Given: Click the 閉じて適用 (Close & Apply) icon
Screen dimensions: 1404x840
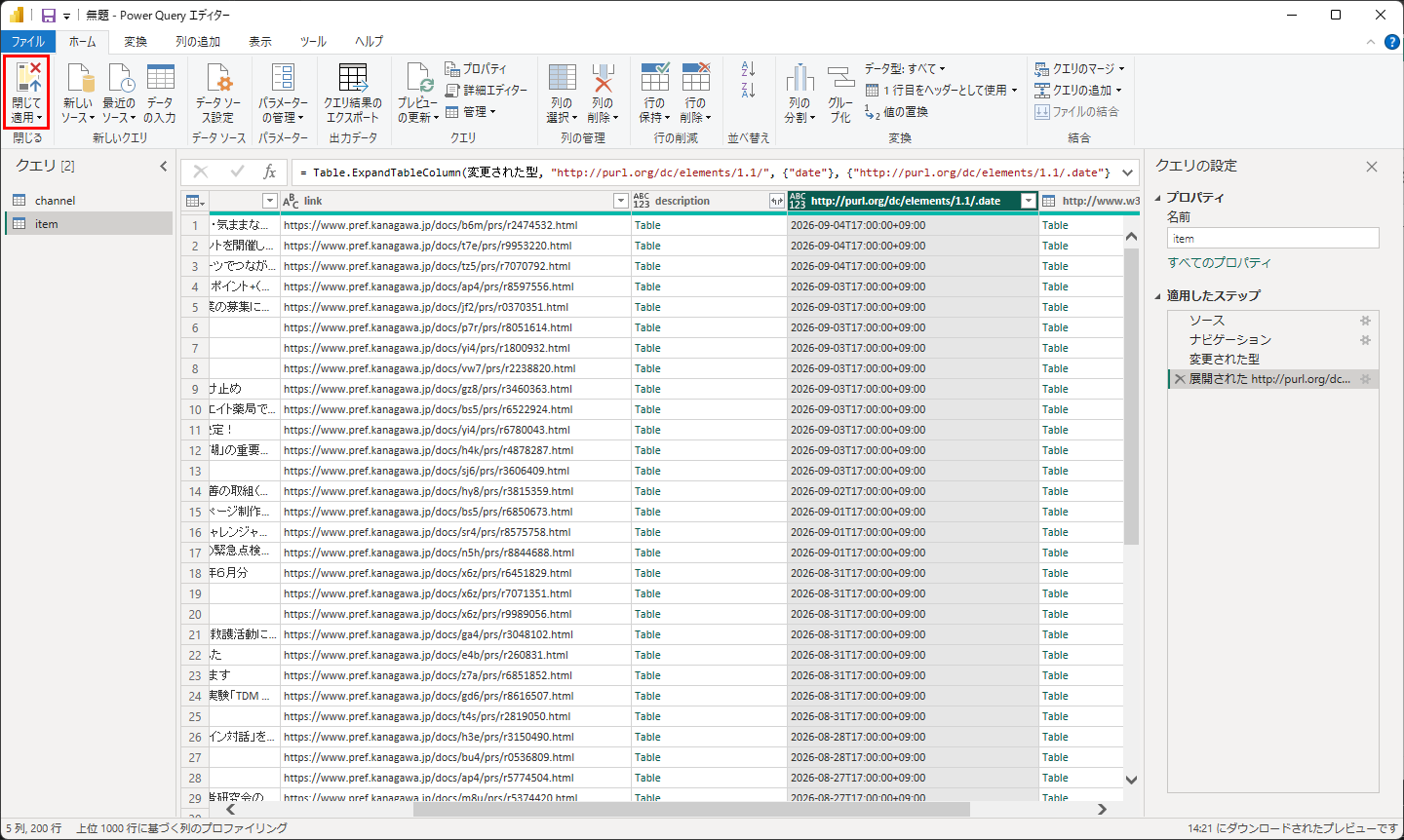Looking at the screenshot, I should click(x=26, y=78).
